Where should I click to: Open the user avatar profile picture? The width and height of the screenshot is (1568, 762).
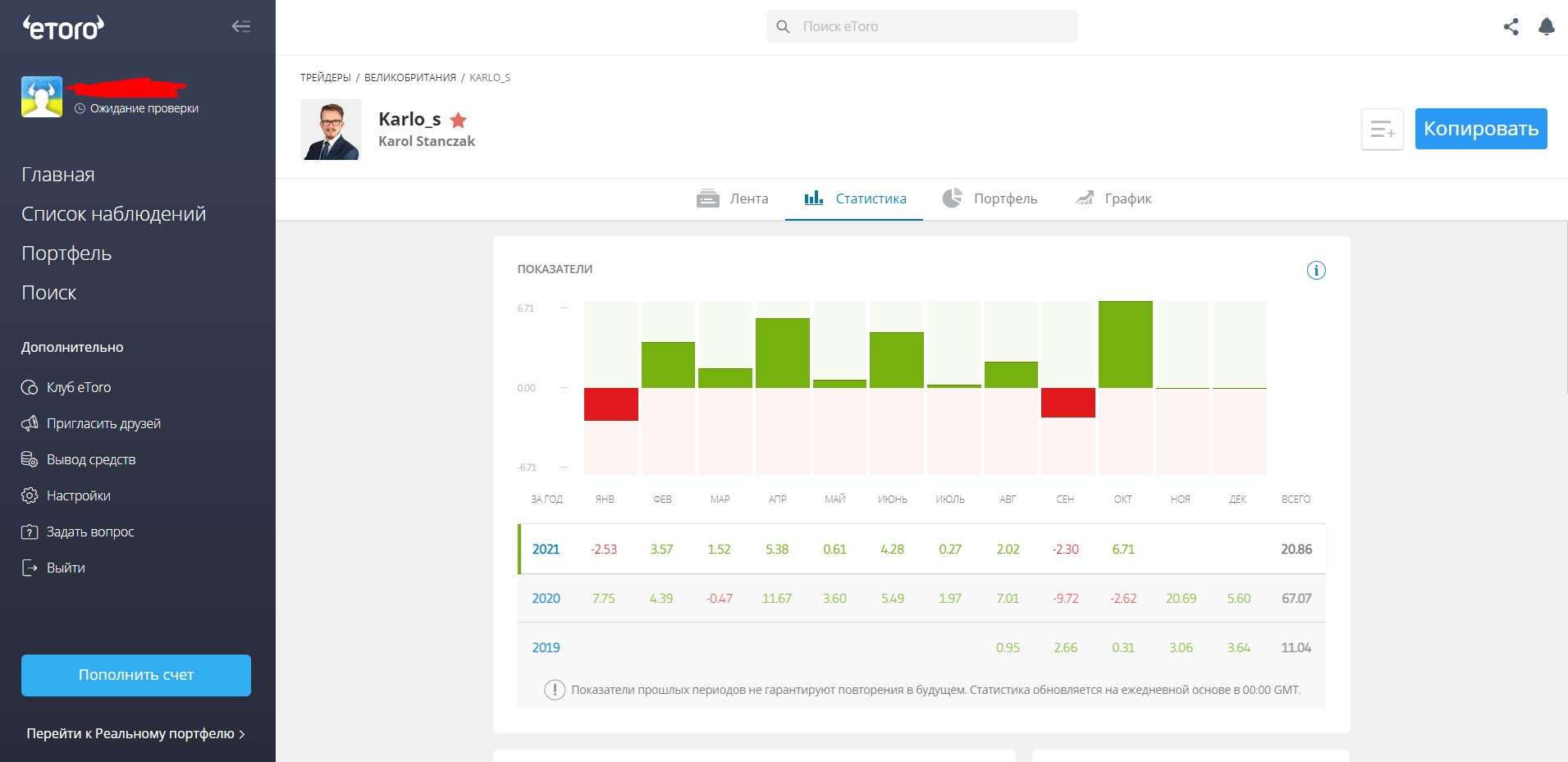point(42,97)
